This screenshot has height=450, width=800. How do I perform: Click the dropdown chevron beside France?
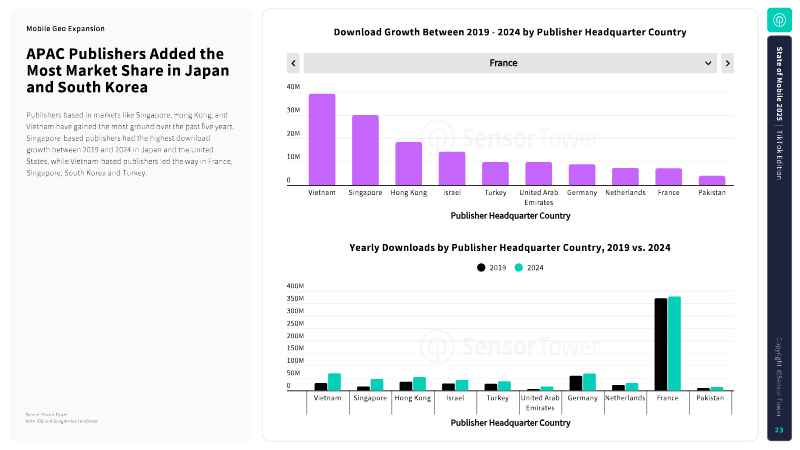click(709, 63)
